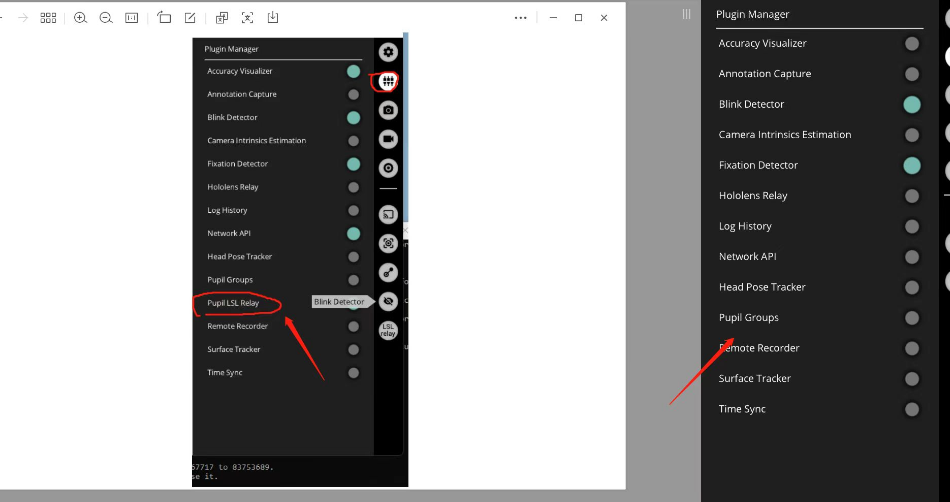Click 'Plugin Manager' heading in right panel
The height and width of the screenshot is (502, 950).
tap(752, 15)
